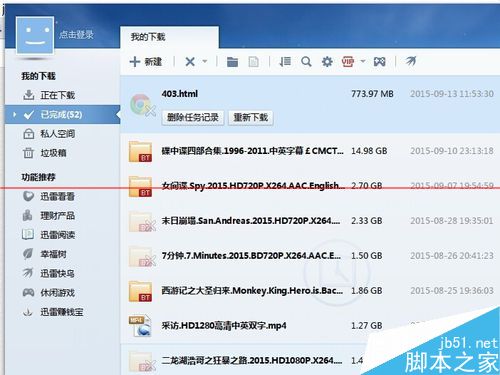Click the grayed file document toolbar icon
Image resolution: width=500 pixels, height=375 pixels.
coord(254,62)
